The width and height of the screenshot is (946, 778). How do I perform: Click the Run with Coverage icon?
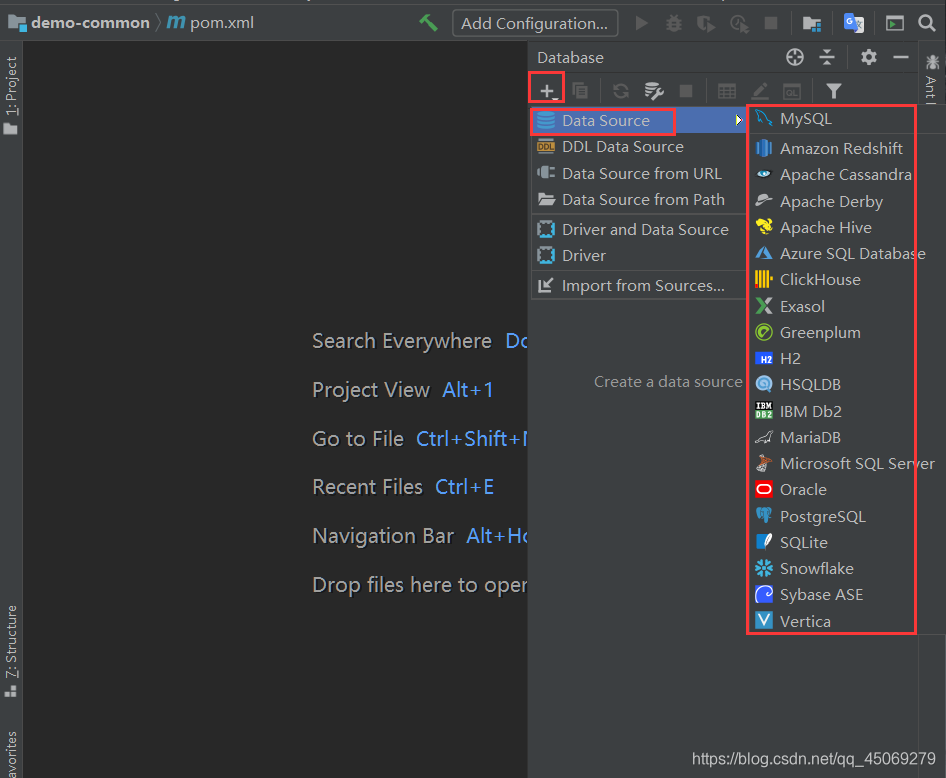(706, 24)
